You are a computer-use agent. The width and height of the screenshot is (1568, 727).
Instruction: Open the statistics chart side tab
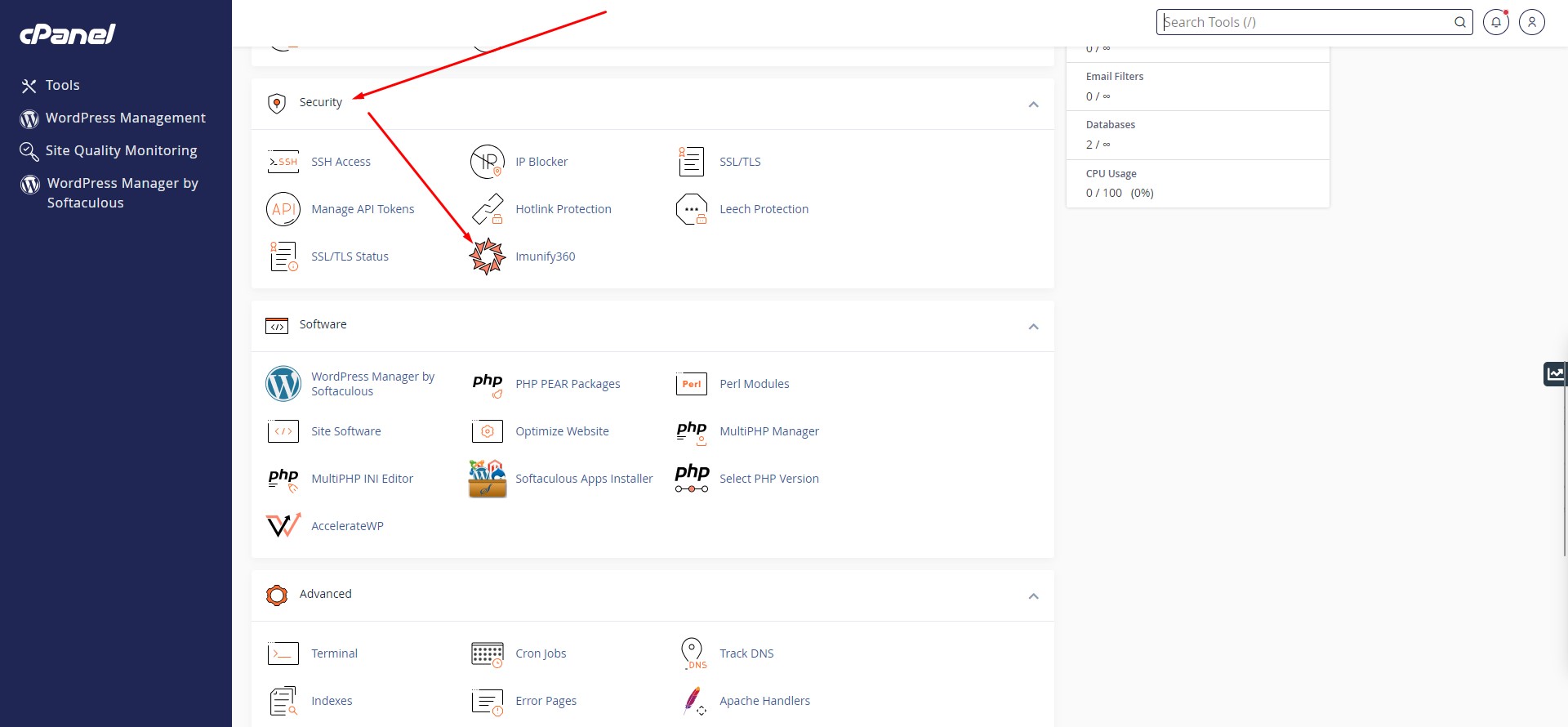(x=1555, y=374)
